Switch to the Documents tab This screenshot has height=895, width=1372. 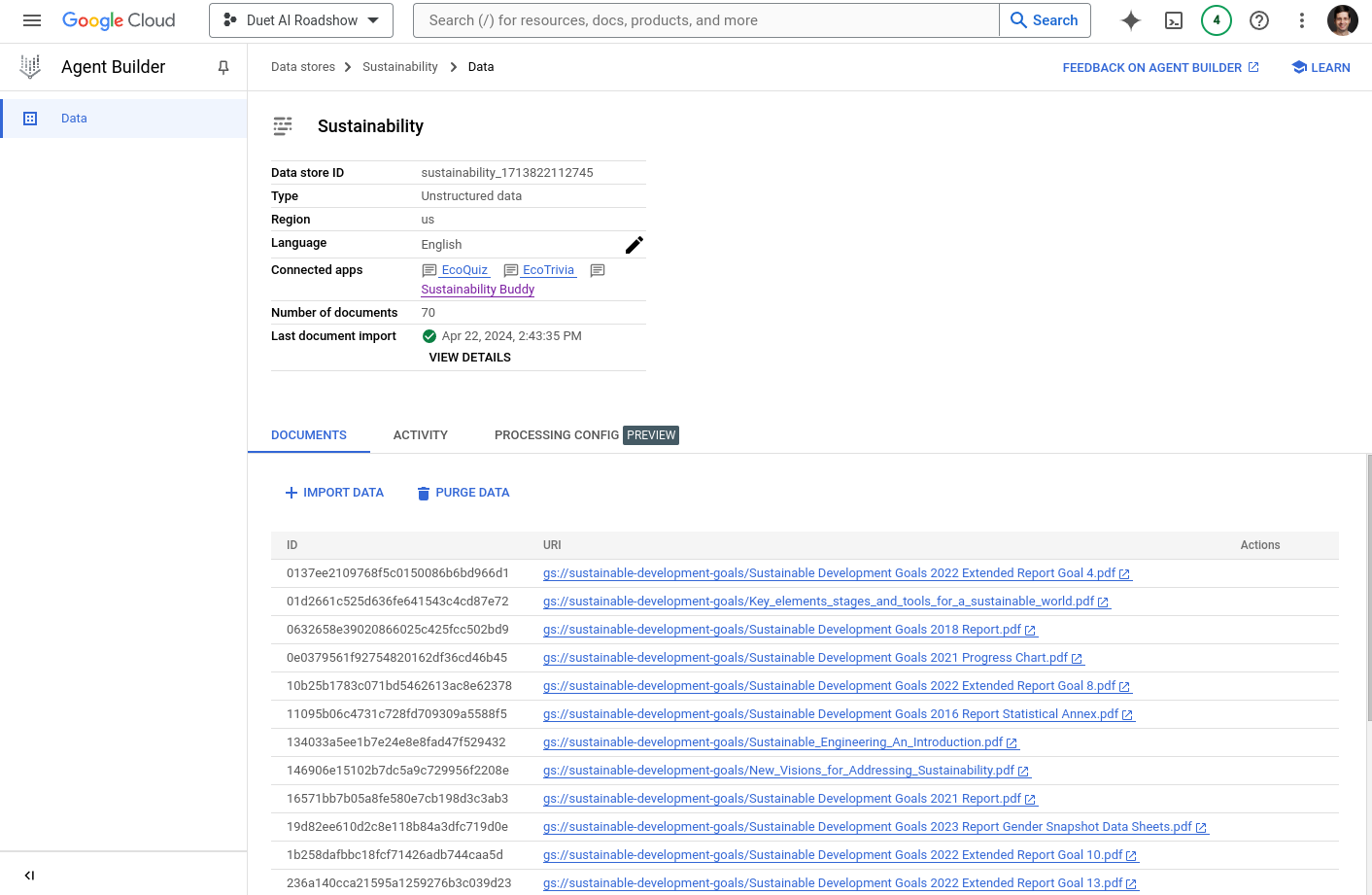pos(309,435)
